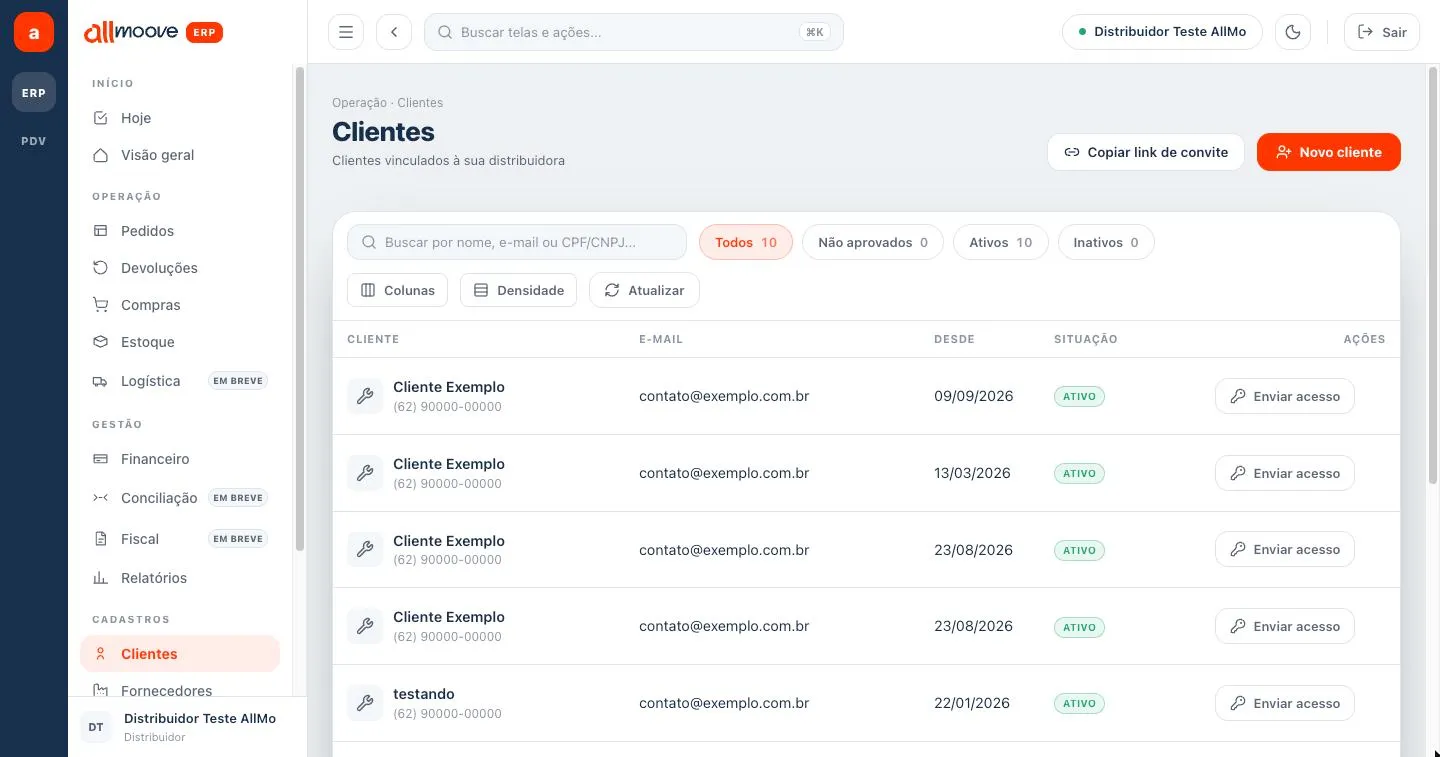Click the wrench icon beside the testando client
The image size is (1440, 757).
365,703
